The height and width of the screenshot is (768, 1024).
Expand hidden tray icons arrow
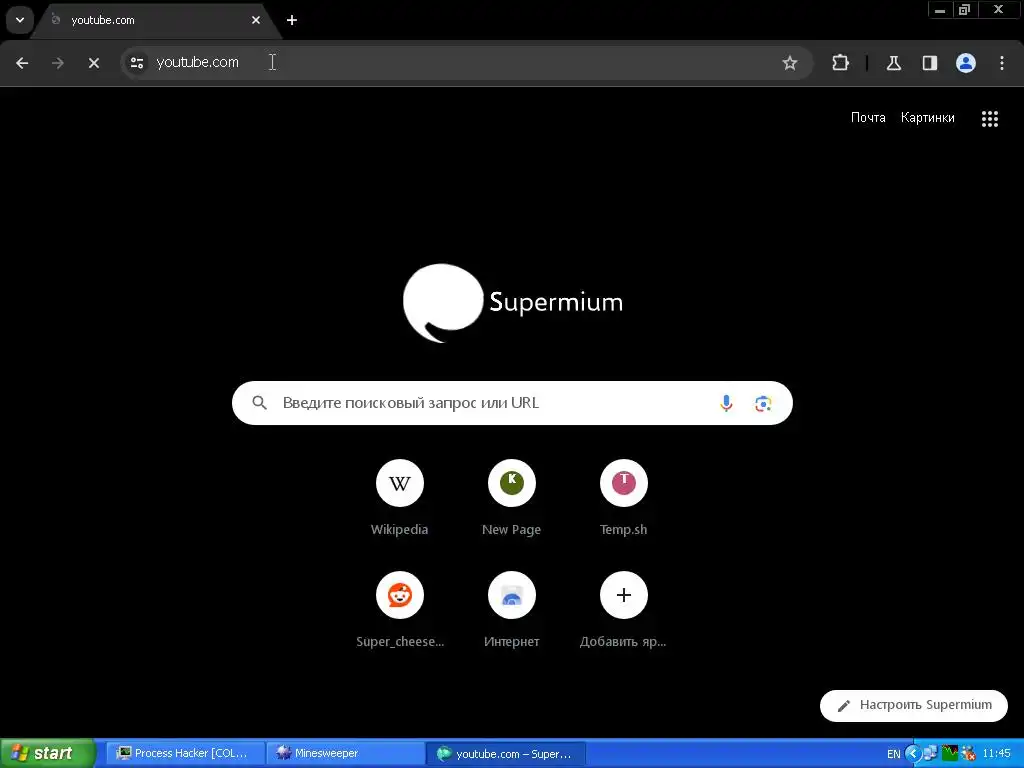pyautogui.click(x=912, y=754)
